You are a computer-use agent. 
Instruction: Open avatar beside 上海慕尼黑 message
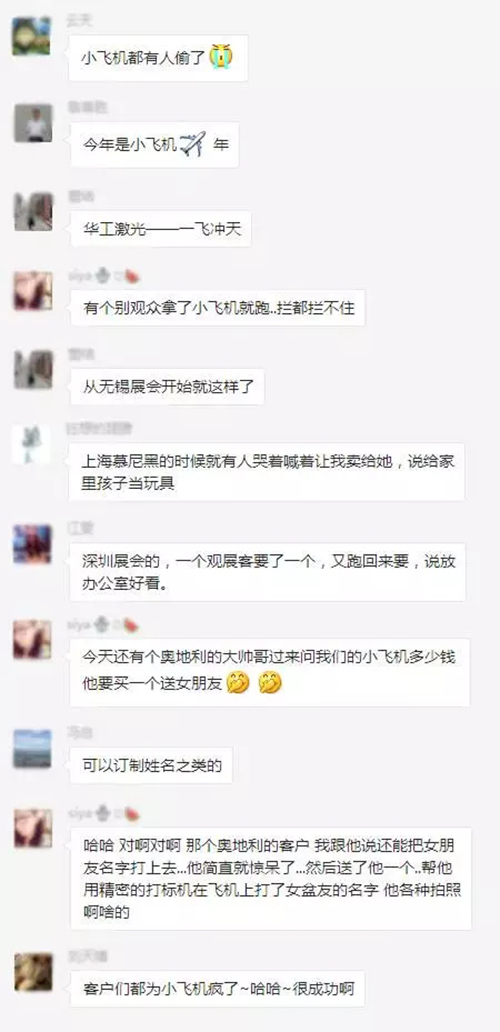(32, 445)
